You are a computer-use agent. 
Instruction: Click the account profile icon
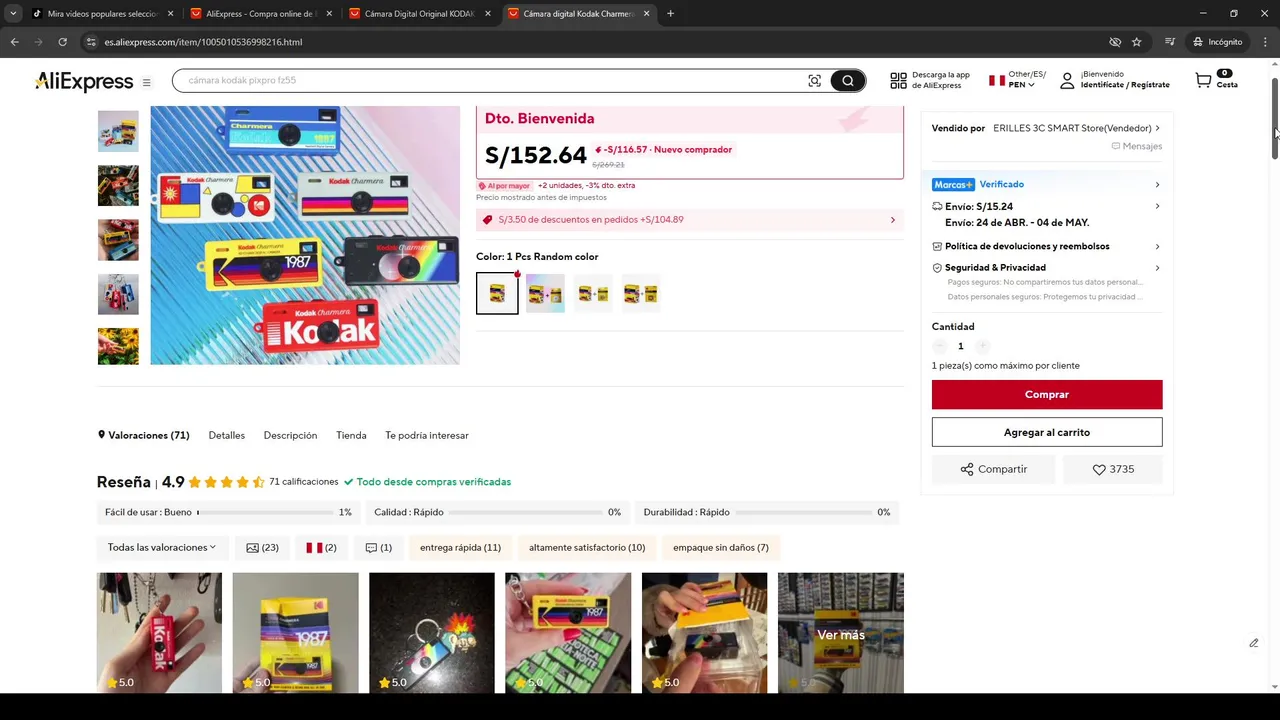(x=1067, y=81)
